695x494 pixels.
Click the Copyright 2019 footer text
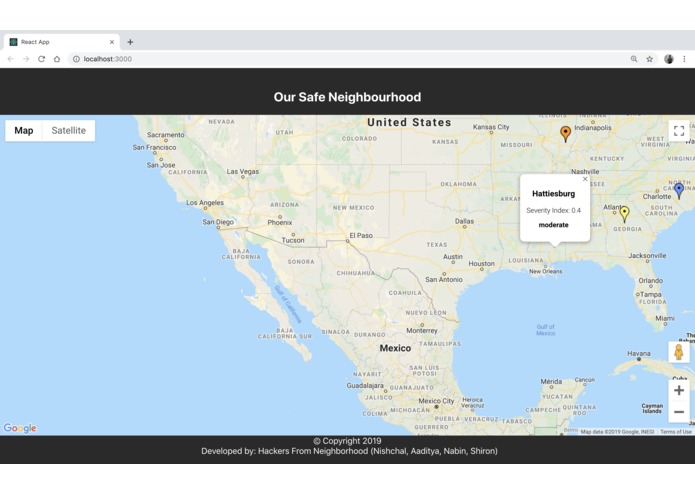[348, 441]
